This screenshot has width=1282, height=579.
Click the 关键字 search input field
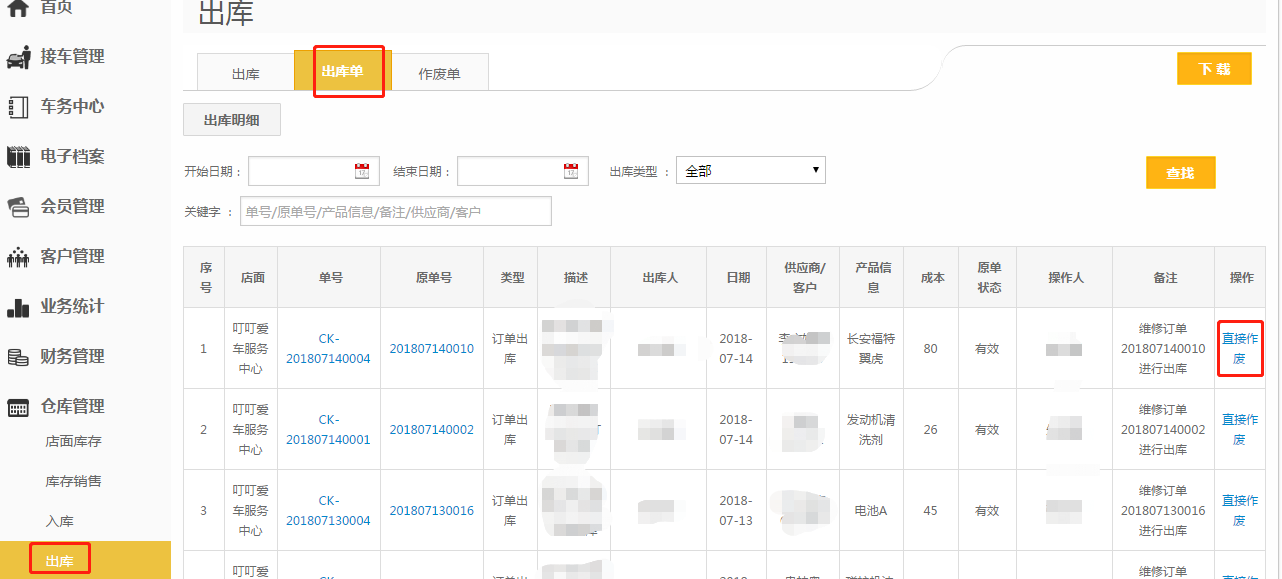pos(395,211)
